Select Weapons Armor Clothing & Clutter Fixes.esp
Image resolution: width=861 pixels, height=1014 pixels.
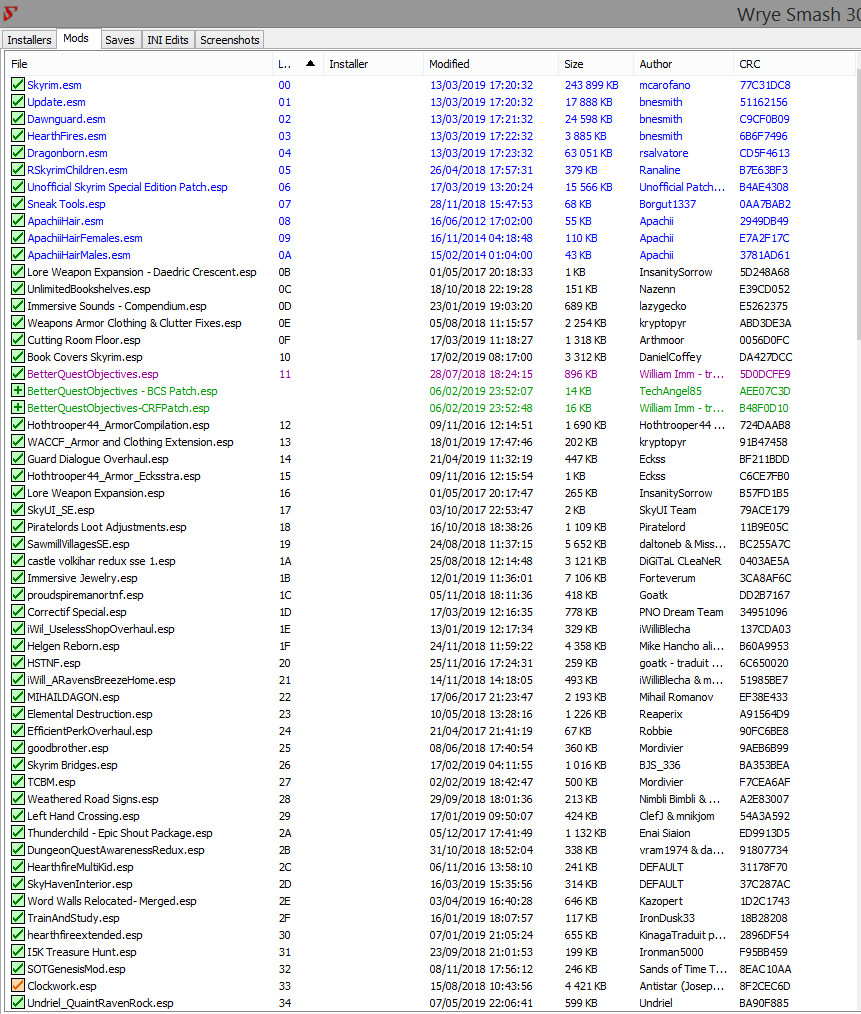(x=134, y=323)
